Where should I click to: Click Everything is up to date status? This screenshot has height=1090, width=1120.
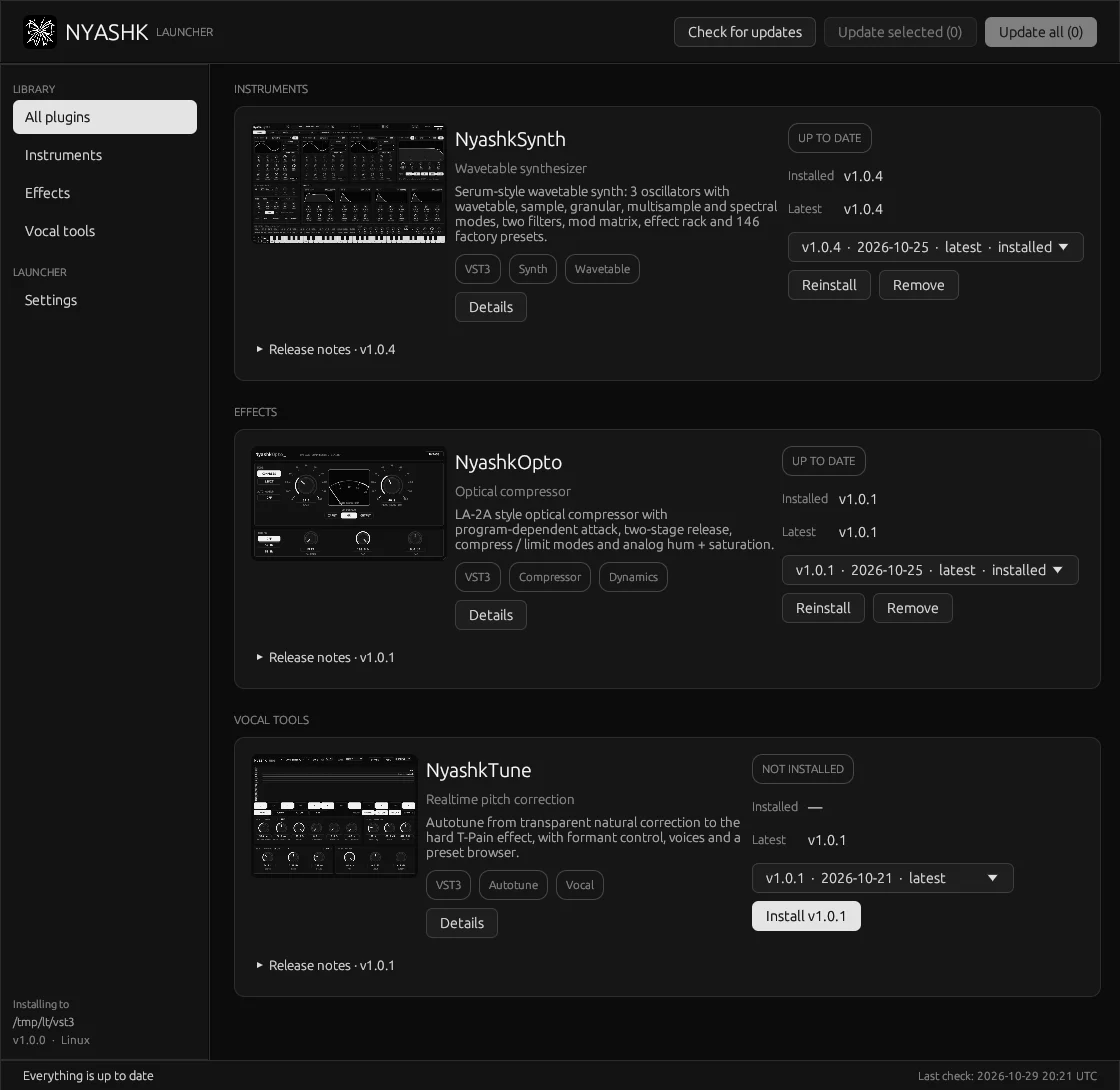point(88,1076)
